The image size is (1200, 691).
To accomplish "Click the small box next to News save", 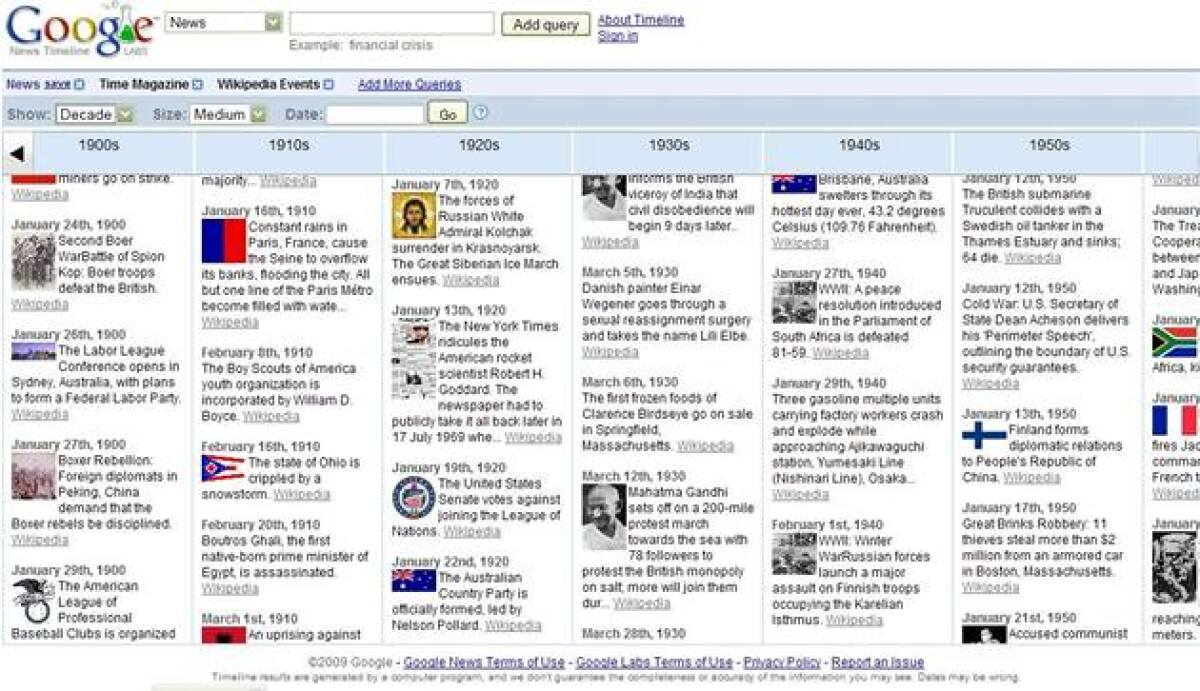I will click(x=79, y=85).
